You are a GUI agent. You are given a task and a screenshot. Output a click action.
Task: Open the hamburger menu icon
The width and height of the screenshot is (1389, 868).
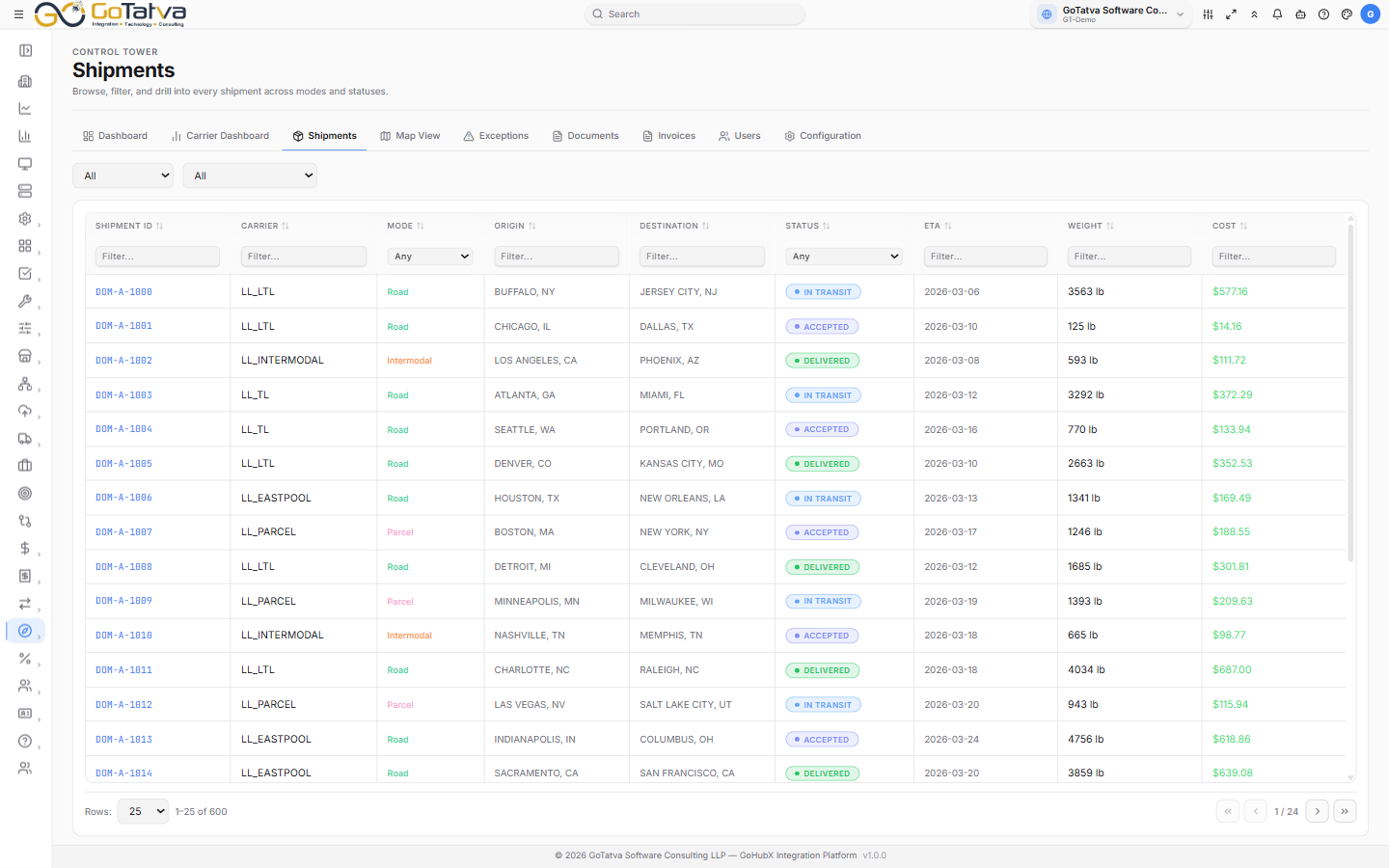click(18, 14)
